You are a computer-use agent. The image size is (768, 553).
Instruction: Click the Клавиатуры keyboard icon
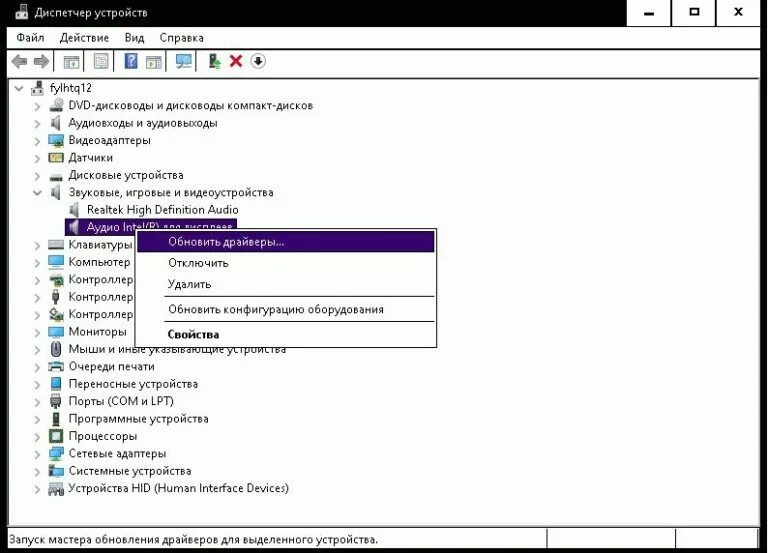56,244
